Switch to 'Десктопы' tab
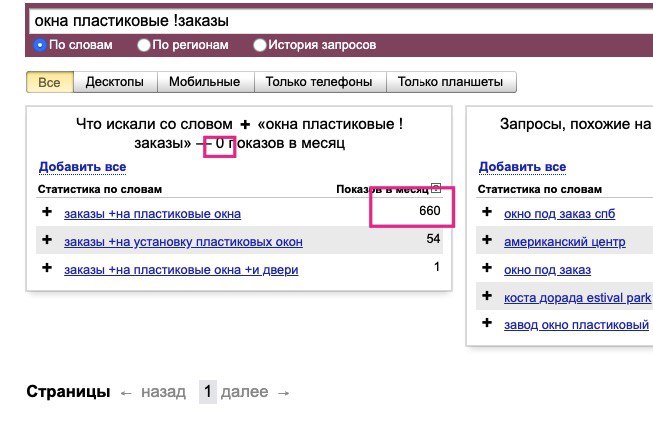This screenshot has height=428, width=653. 115,82
